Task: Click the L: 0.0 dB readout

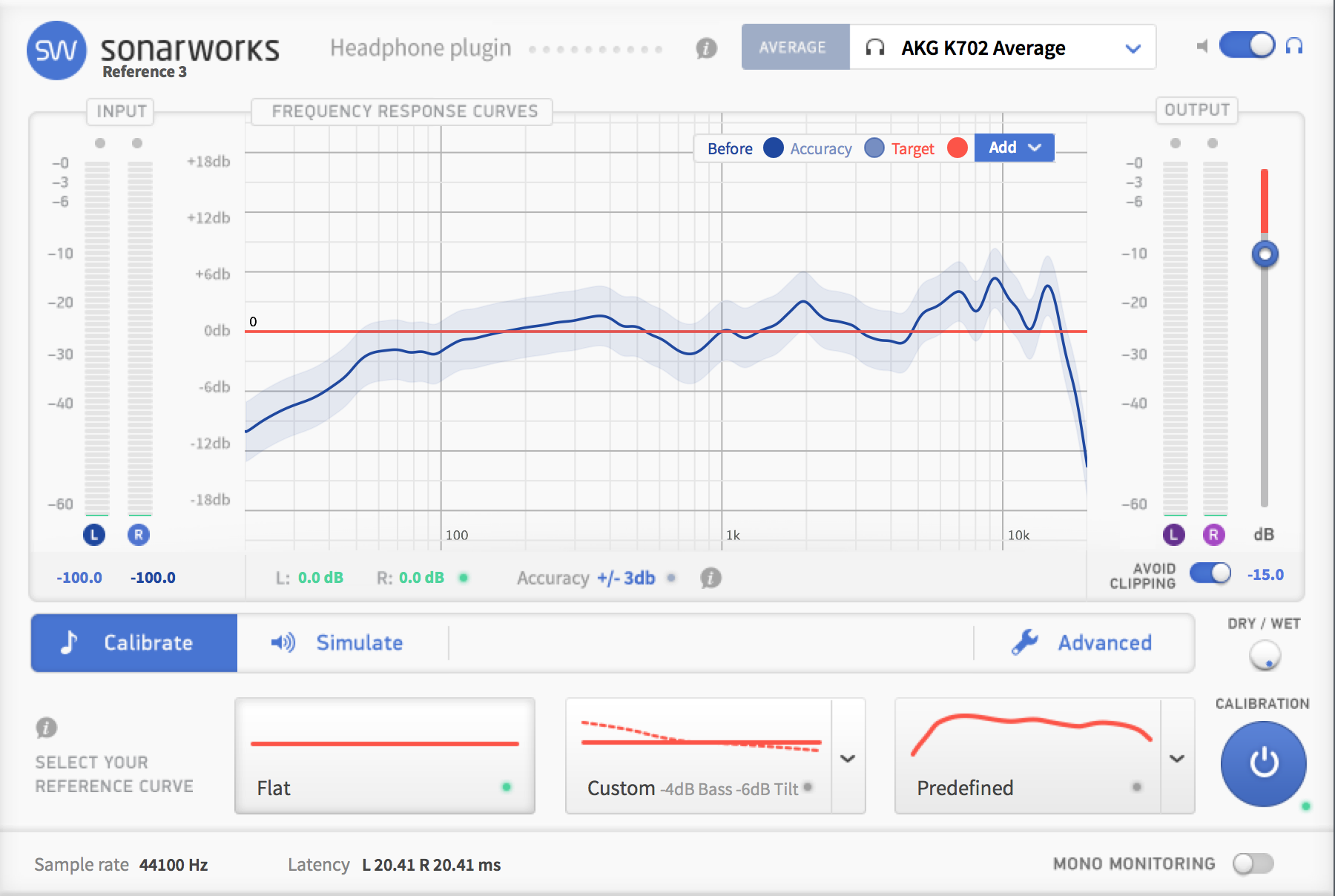Action: click(309, 578)
